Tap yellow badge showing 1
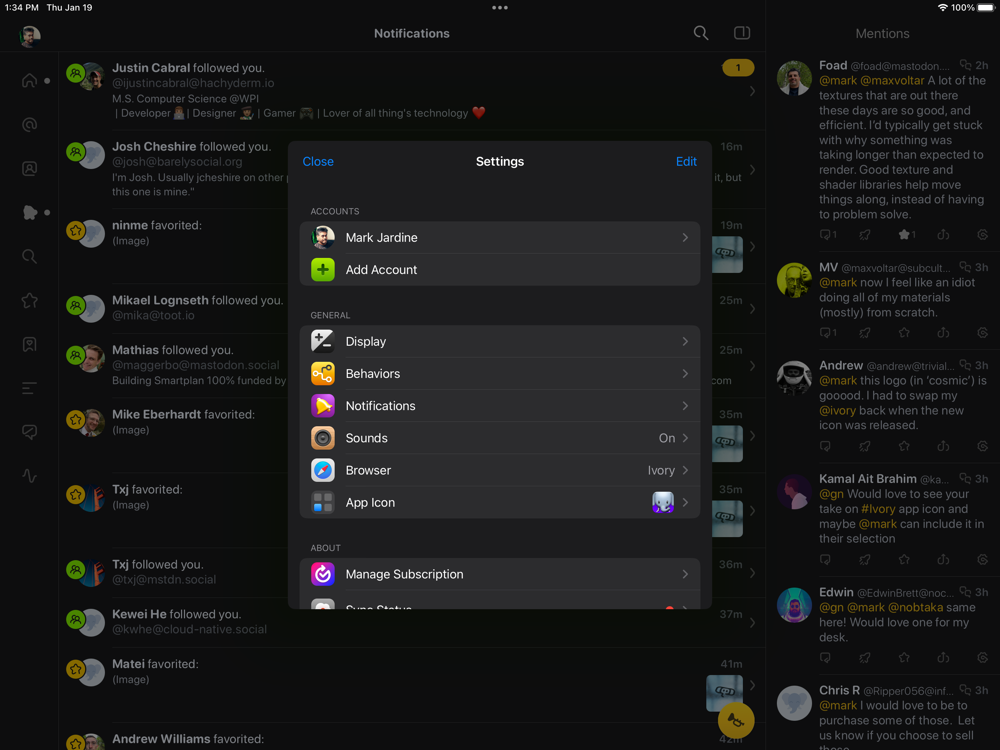The height and width of the screenshot is (750, 1000). [x=738, y=68]
